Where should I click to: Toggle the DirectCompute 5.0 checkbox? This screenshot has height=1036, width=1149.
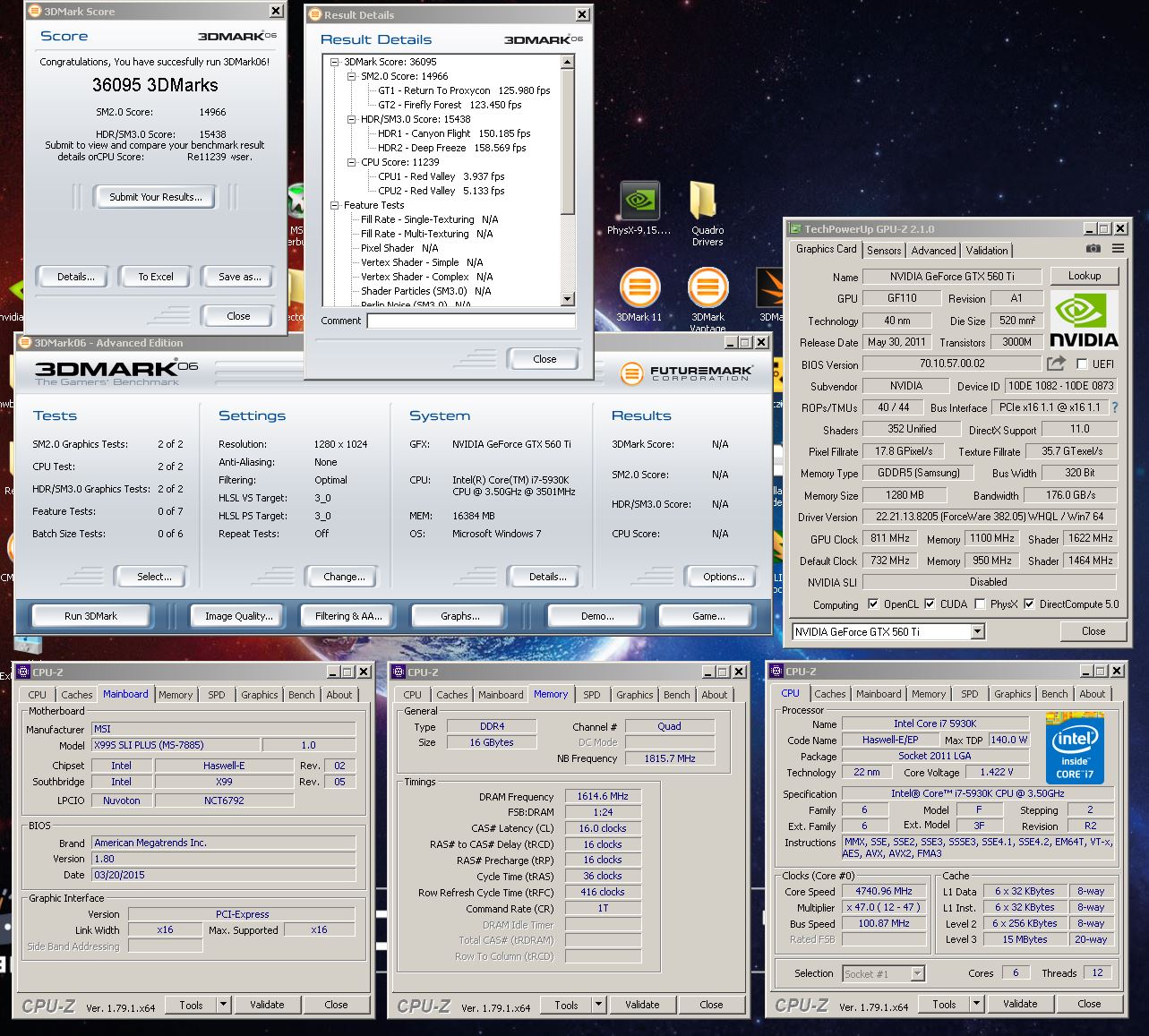point(1029,604)
